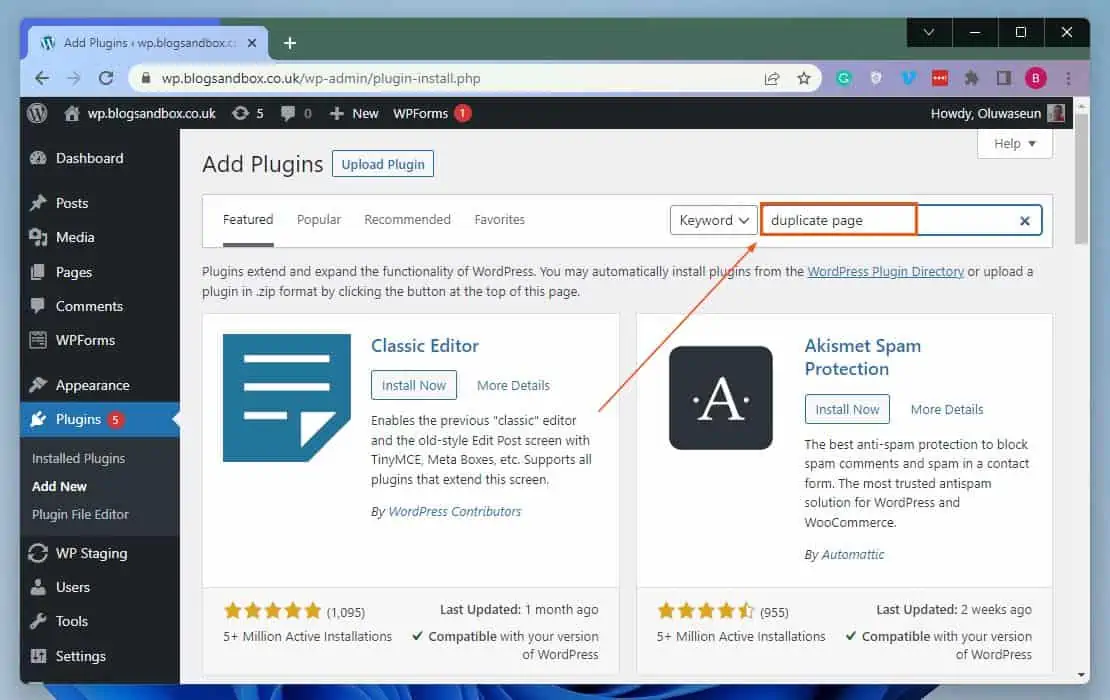Toggle the browser side panel

pos(1004,78)
